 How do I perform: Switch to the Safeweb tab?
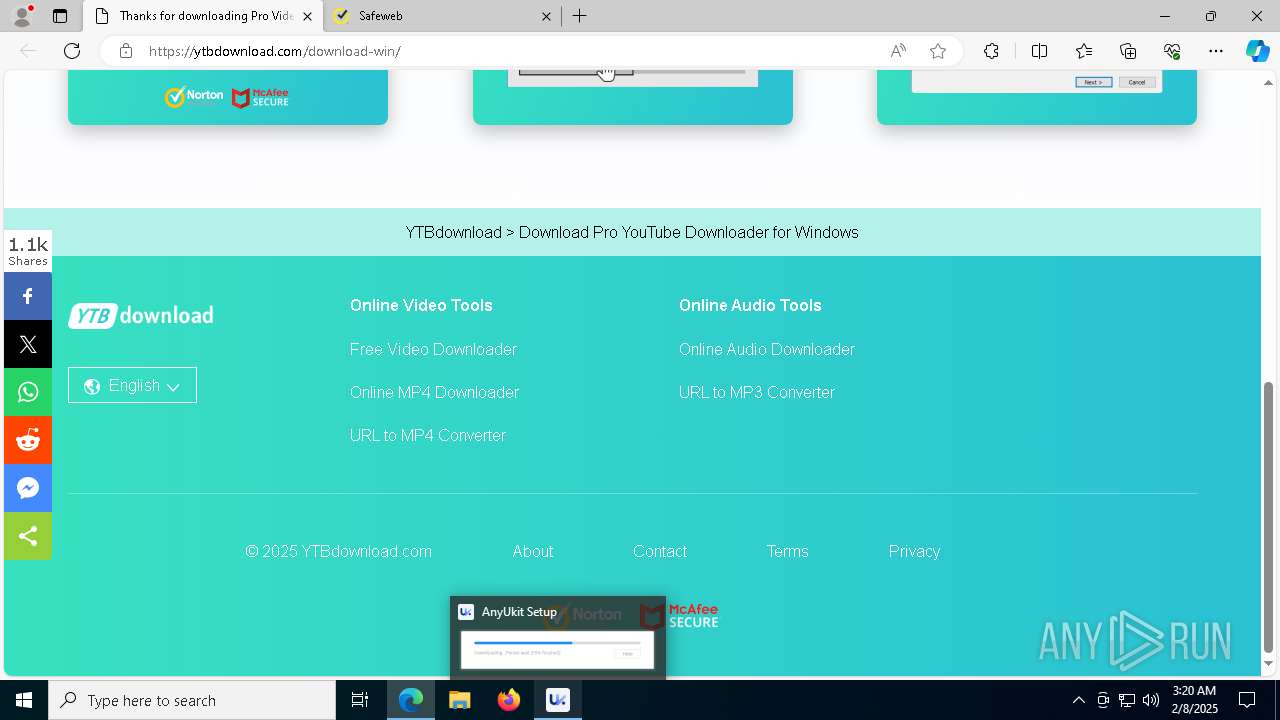tap(440, 16)
